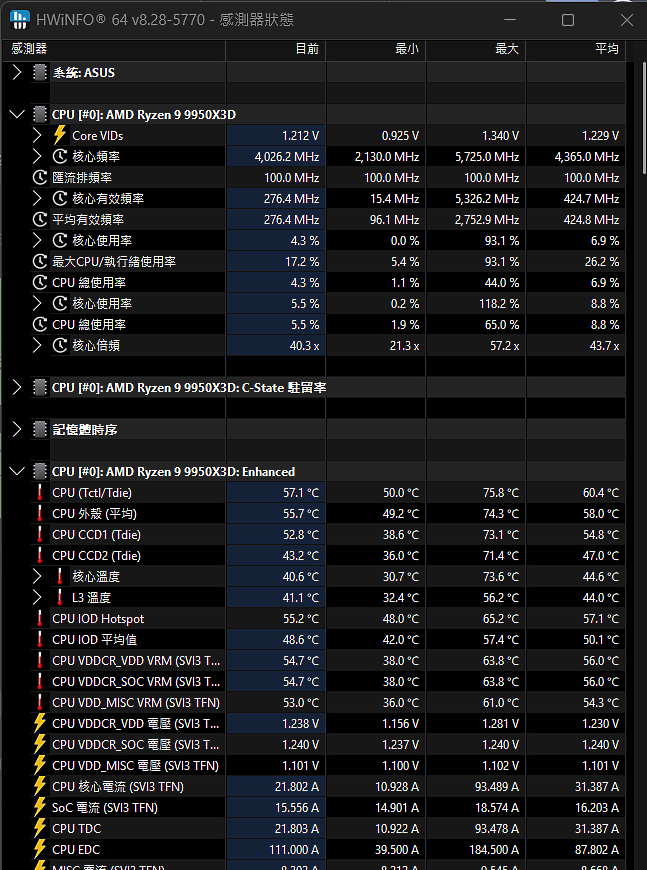This screenshot has height=870, width=647.
Task: Click the 118.2 % maximum usage value
Action: pos(499,304)
